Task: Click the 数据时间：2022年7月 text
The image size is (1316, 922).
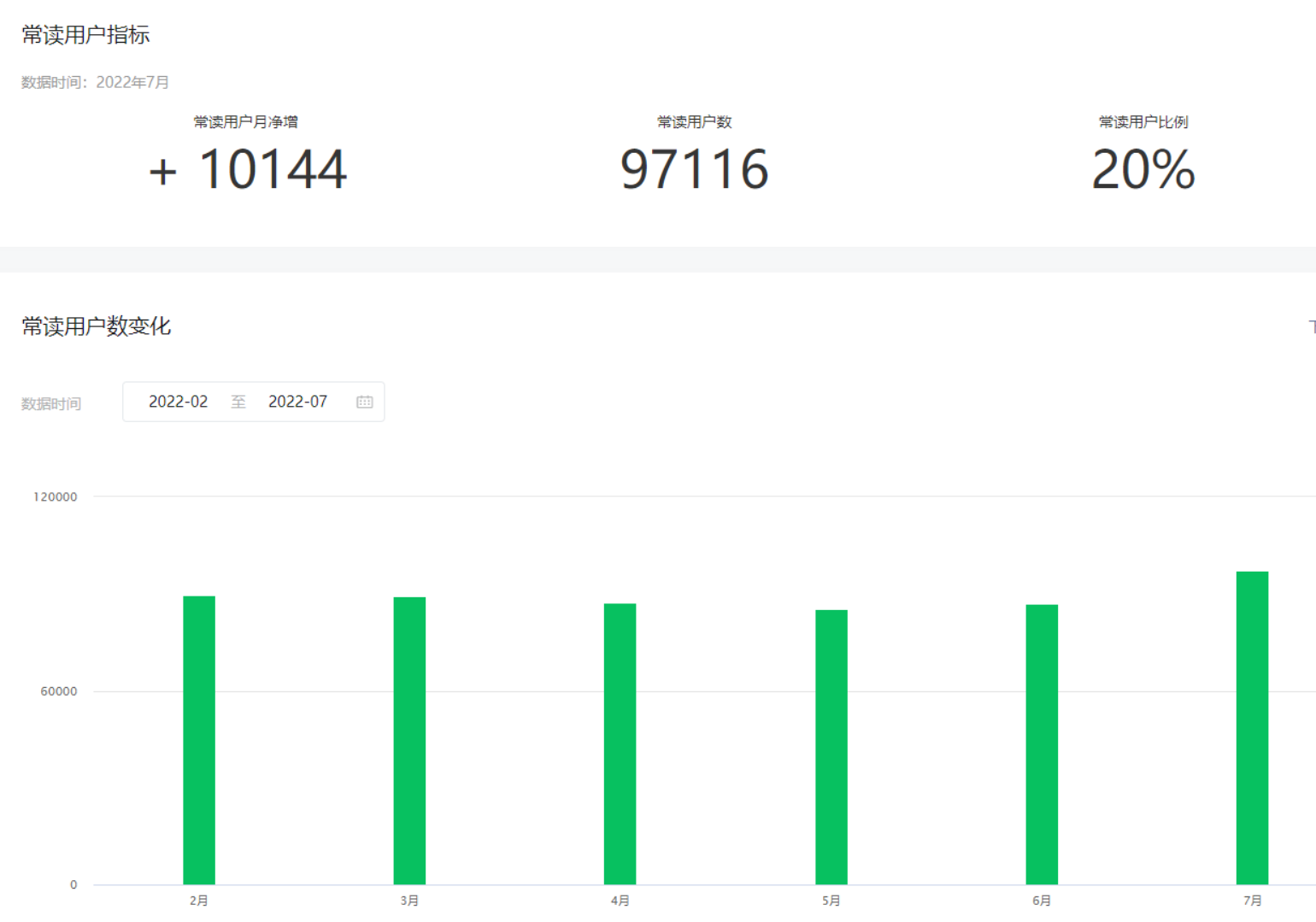Action: [x=95, y=82]
